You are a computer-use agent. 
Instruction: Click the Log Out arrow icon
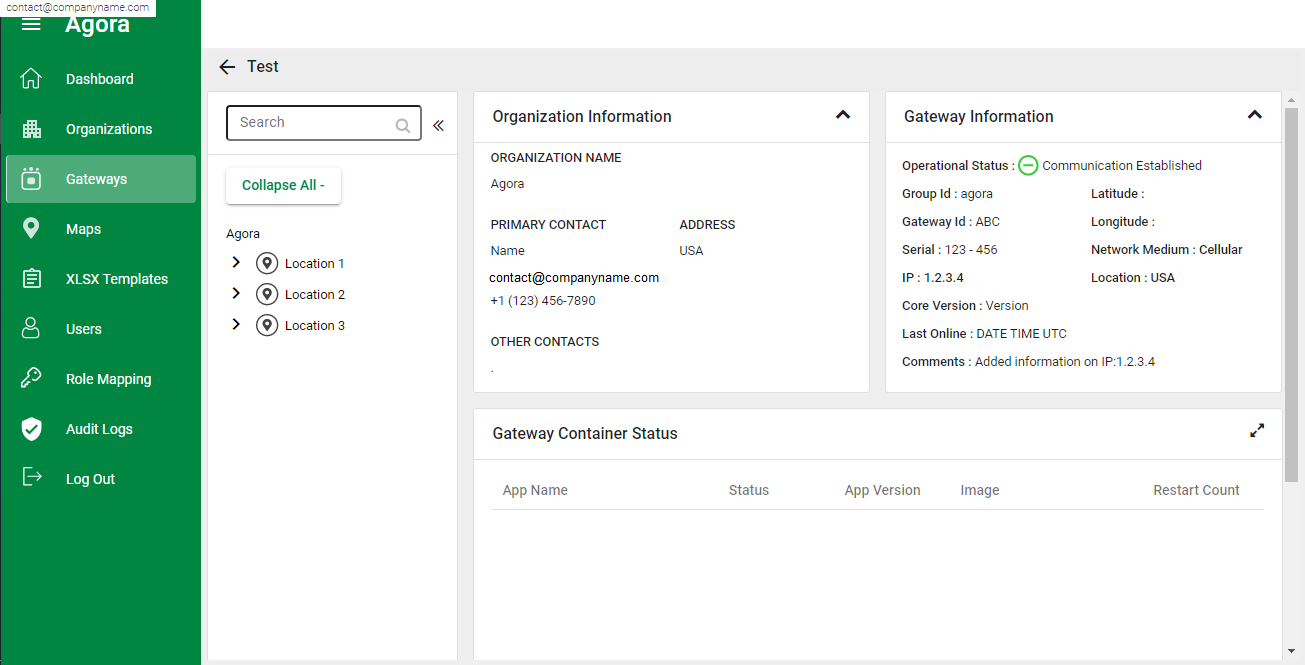32,477
